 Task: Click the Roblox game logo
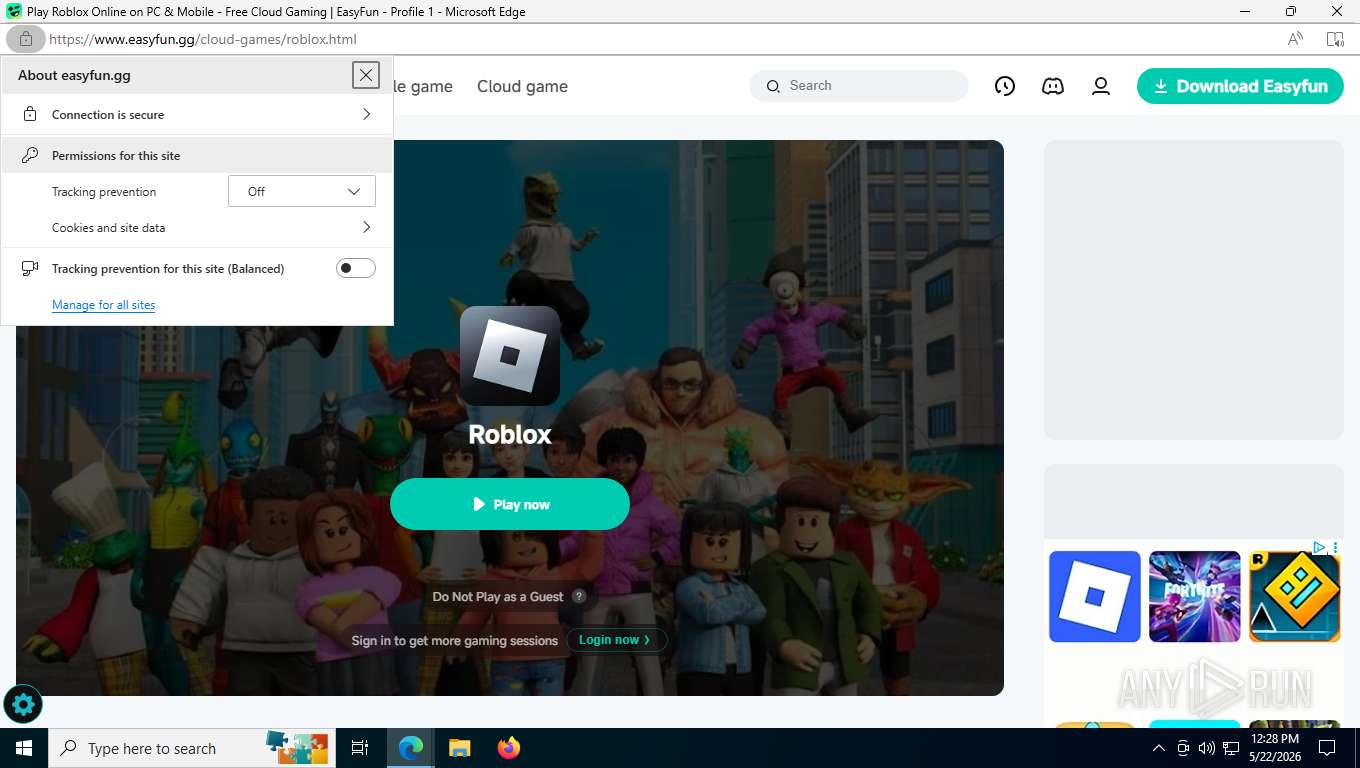coord(510,356)
